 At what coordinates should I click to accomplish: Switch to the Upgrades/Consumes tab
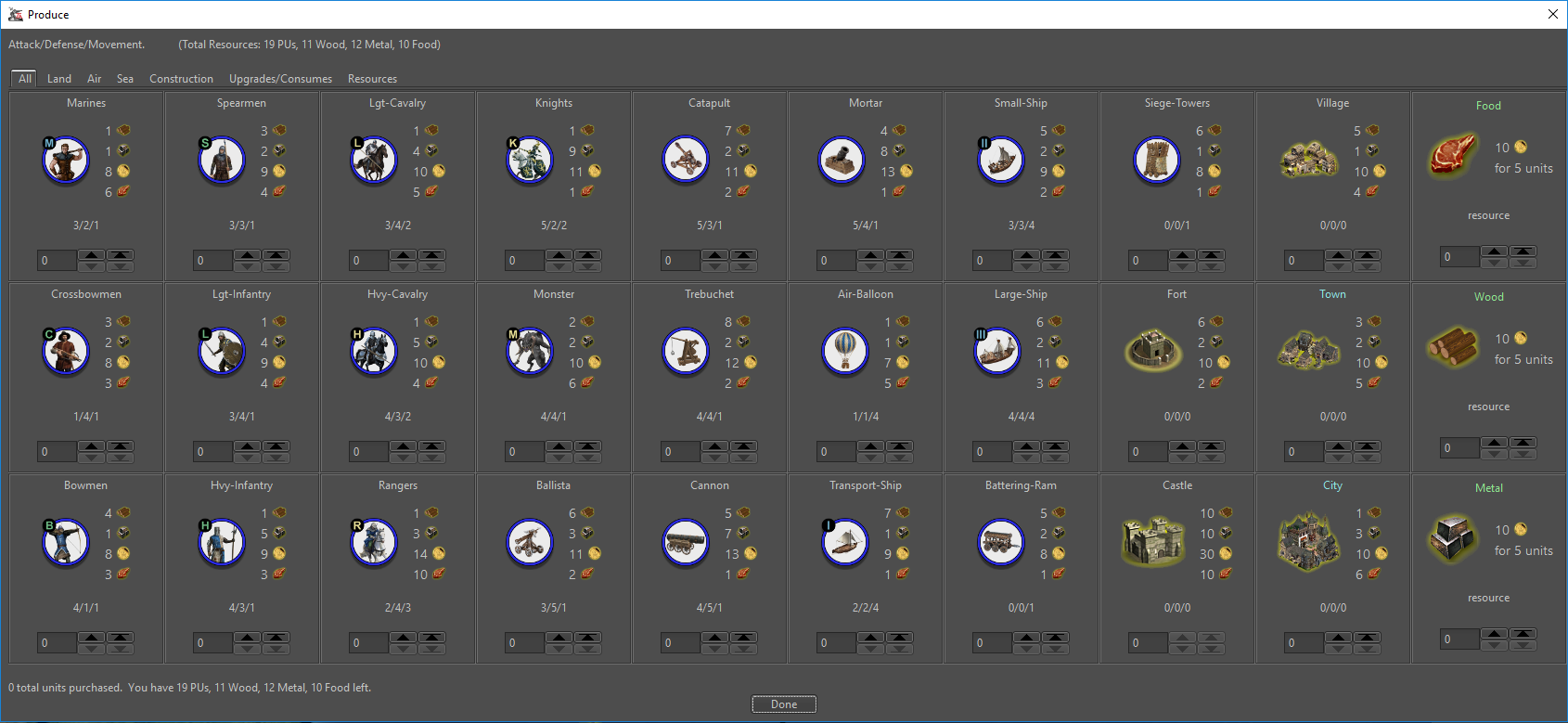[280, 79]
